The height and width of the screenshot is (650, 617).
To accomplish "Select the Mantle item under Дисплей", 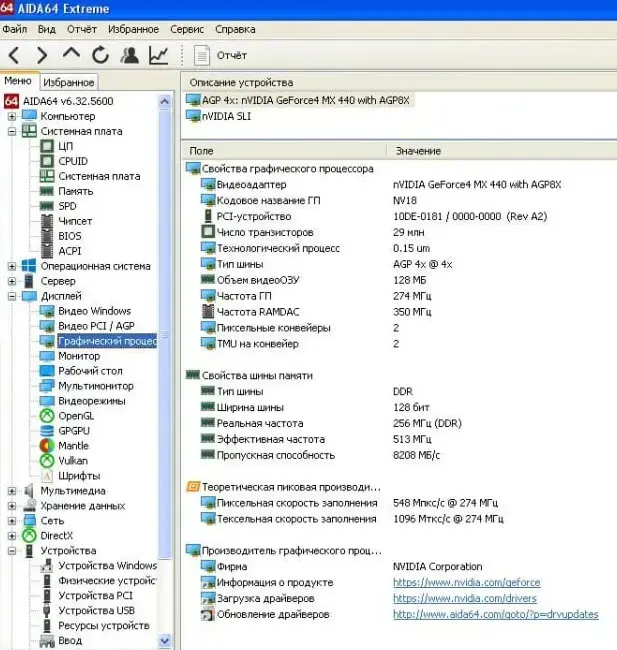I will coord(73,446).
